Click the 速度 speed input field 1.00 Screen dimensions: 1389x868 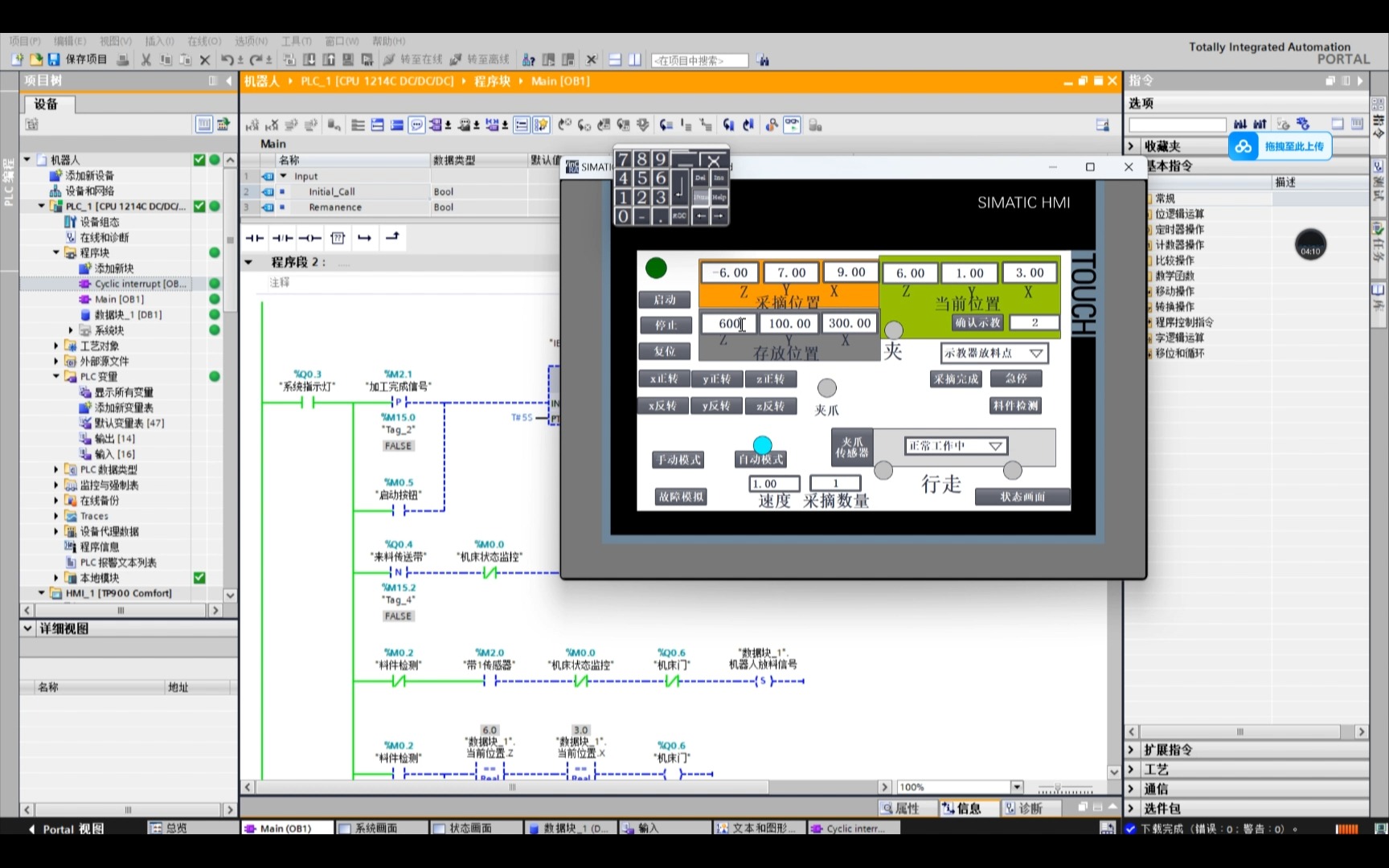(775, 484)
